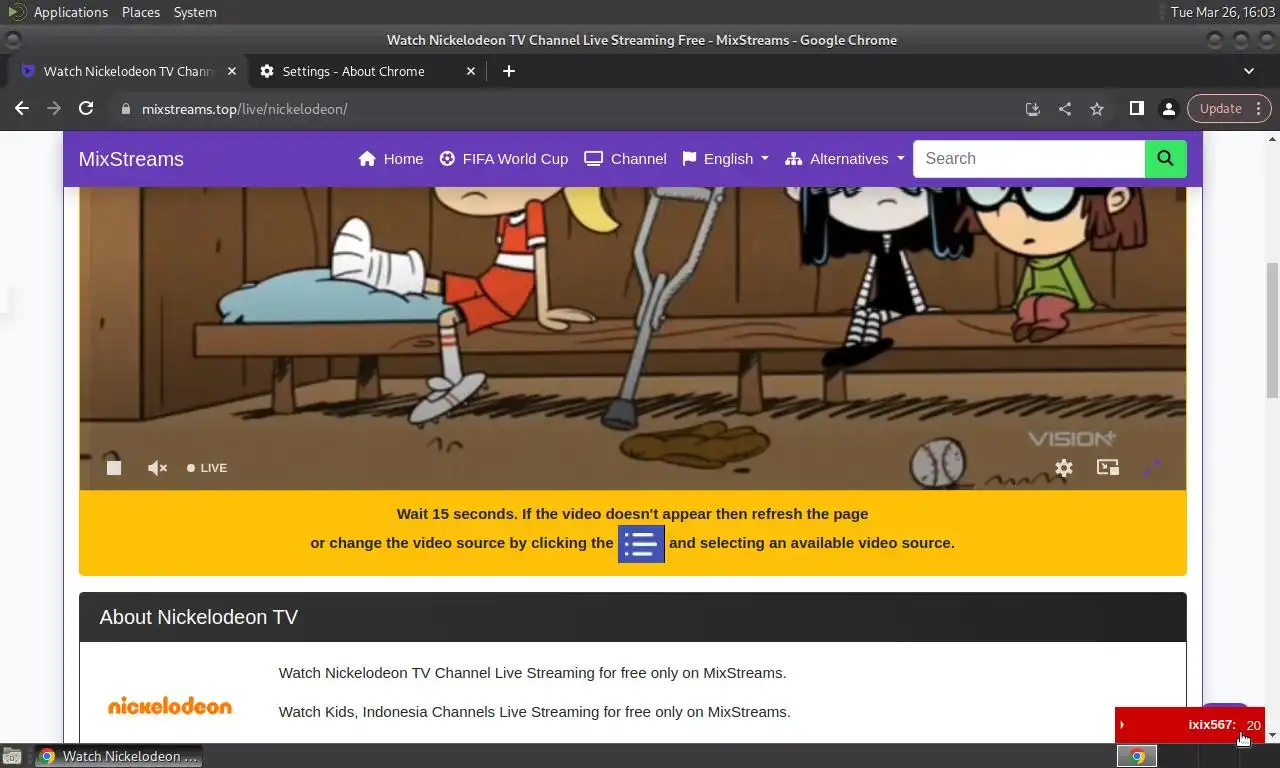The image size is (1280, 768).
Task: Click the green search button
Action: click(1165, 159)
